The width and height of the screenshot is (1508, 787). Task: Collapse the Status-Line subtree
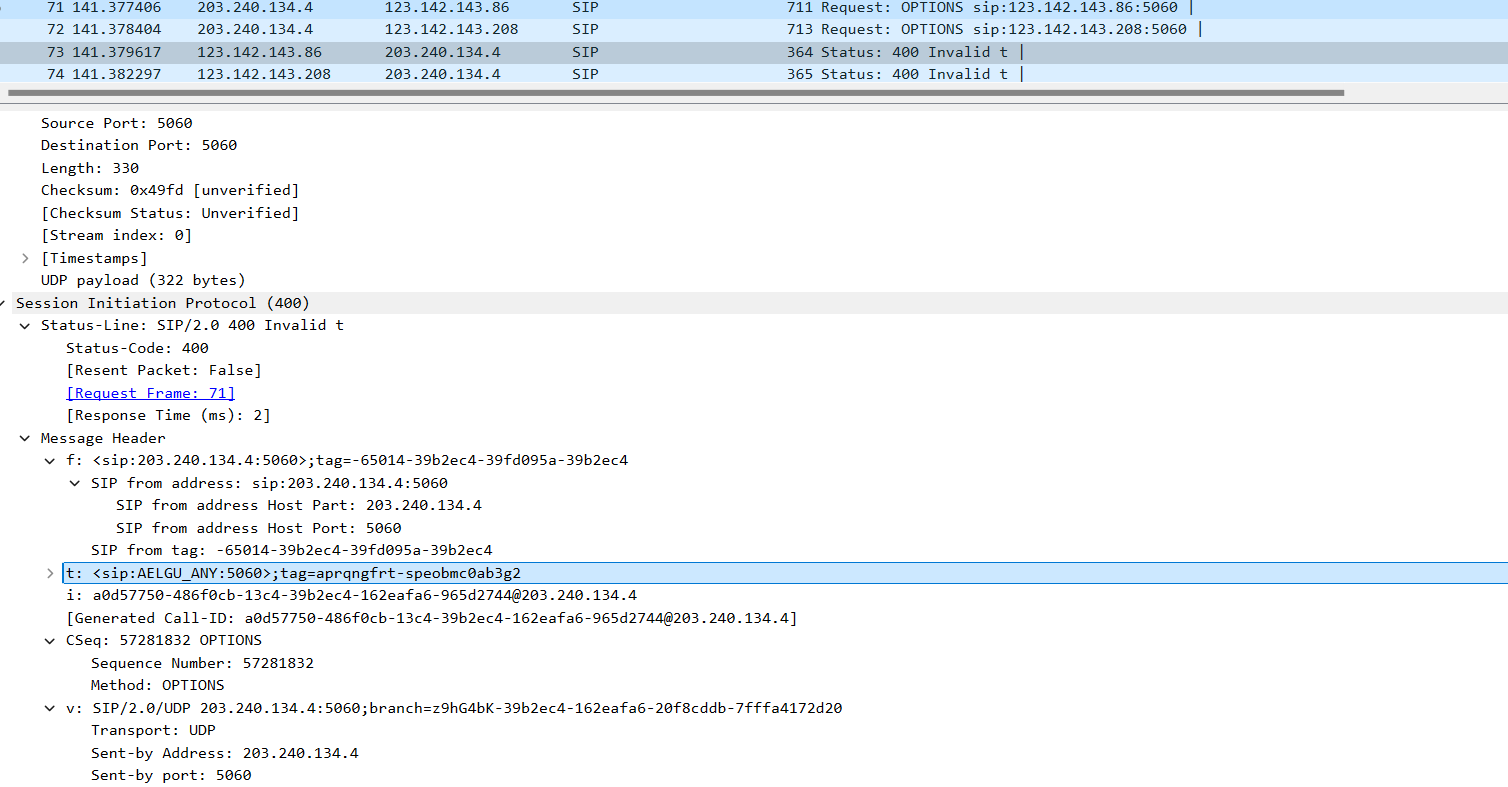[x=24, y=325]
